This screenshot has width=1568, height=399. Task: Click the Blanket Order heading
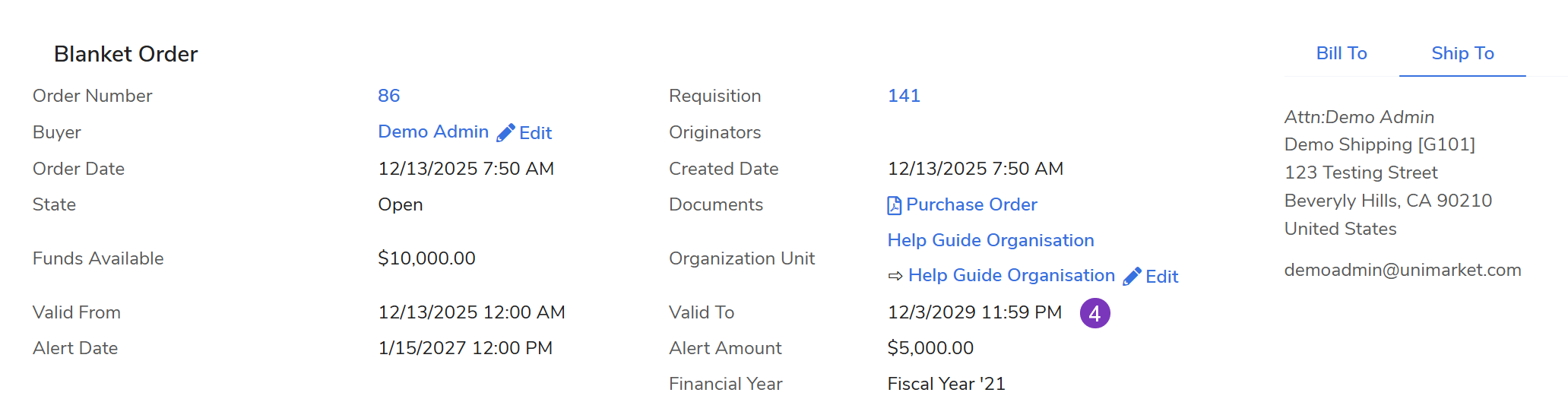click(125, 54)
